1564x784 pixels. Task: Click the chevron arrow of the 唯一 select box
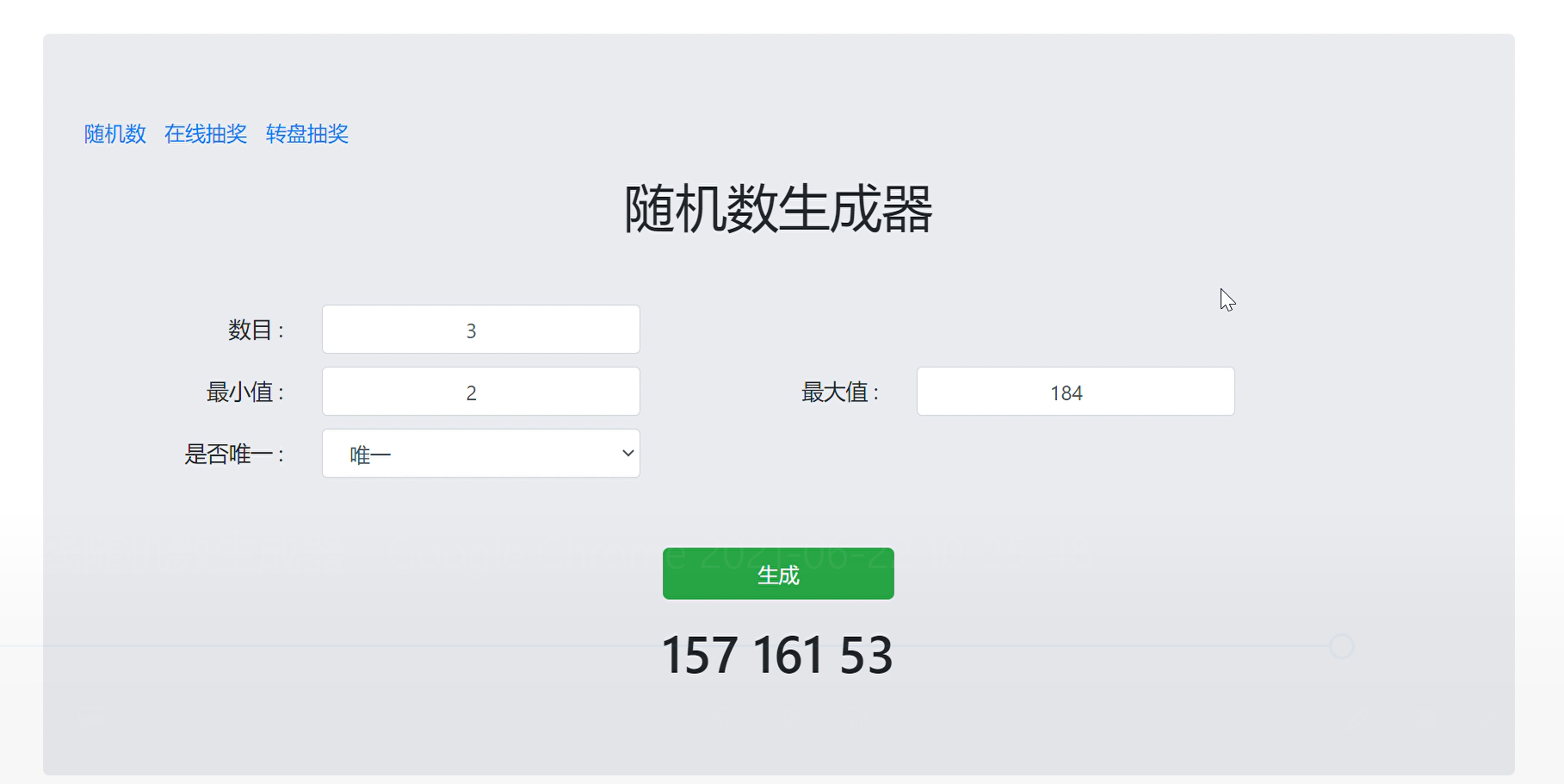point(627,454)
